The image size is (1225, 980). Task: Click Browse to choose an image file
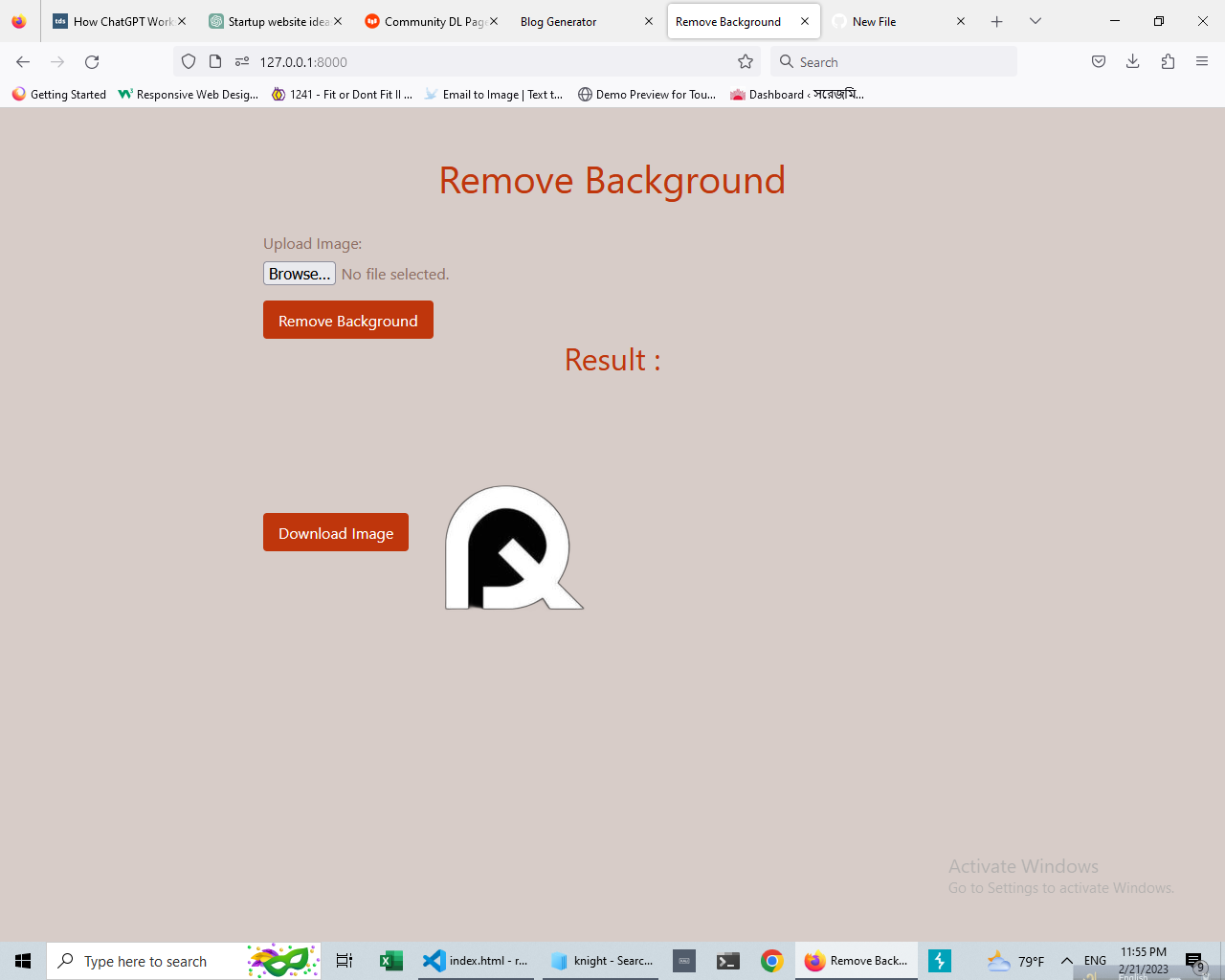(299, 274)
